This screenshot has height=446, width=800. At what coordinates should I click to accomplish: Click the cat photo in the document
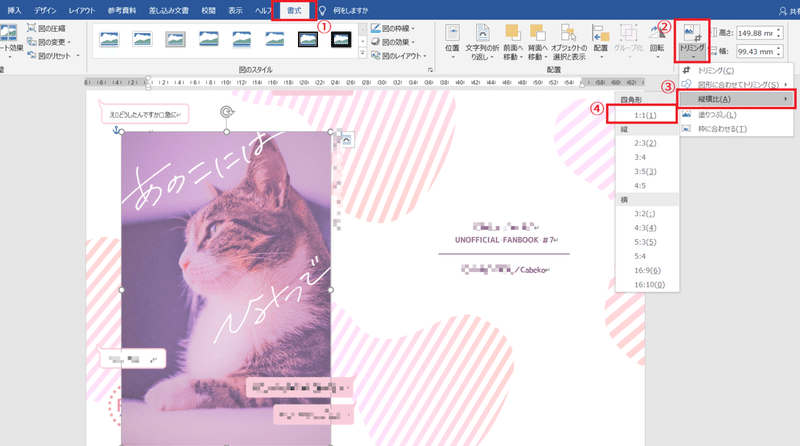coord(227,288)
